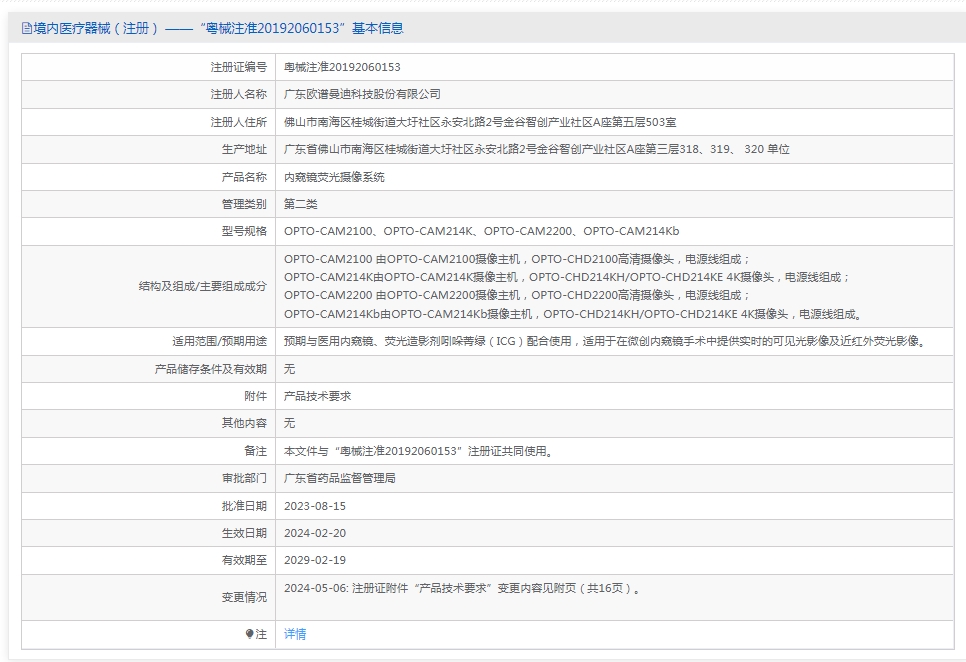966x662 pixels.
Task: Click the intended use text mentioning ICG
Action: pyautogui.click(x=605, y=341)
